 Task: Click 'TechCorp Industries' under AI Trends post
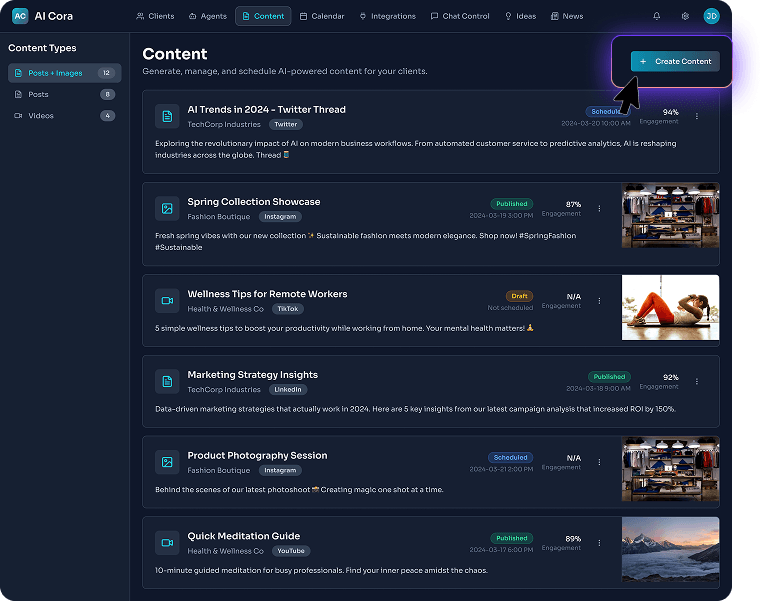[x=224, y=125]
